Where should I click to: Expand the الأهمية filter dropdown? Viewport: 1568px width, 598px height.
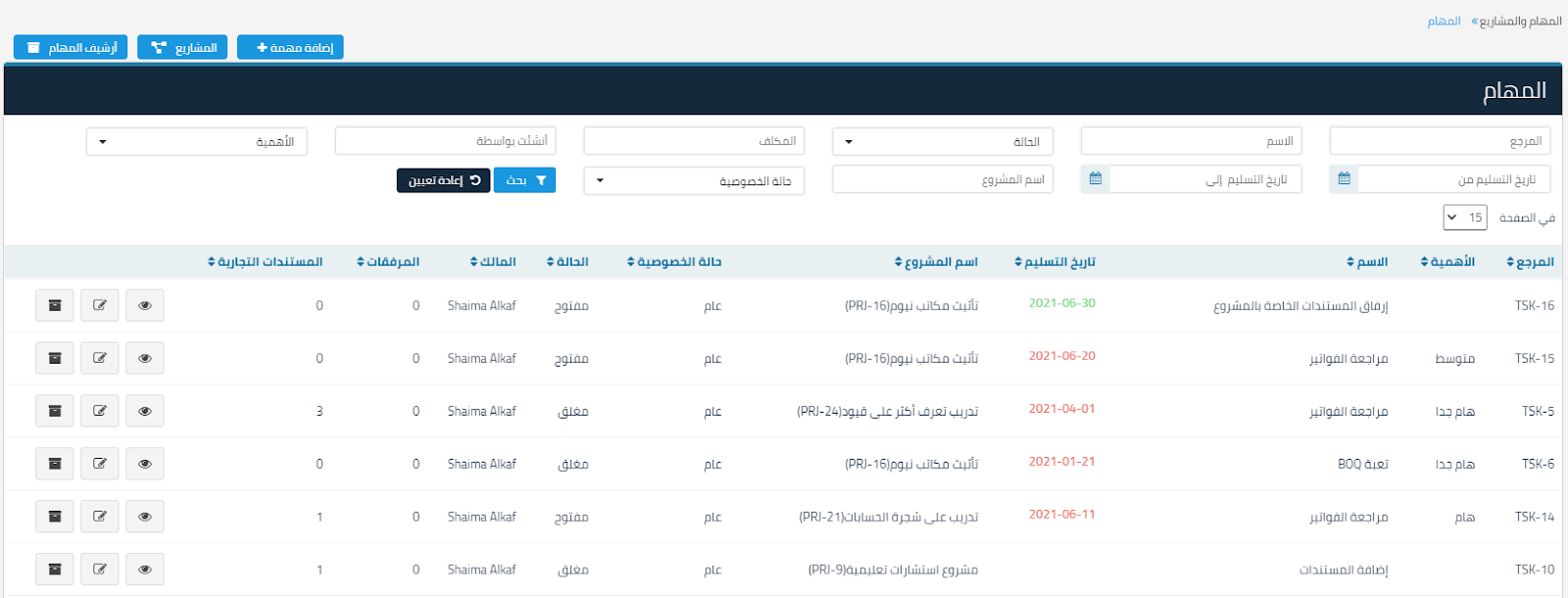tap(196, 142)
